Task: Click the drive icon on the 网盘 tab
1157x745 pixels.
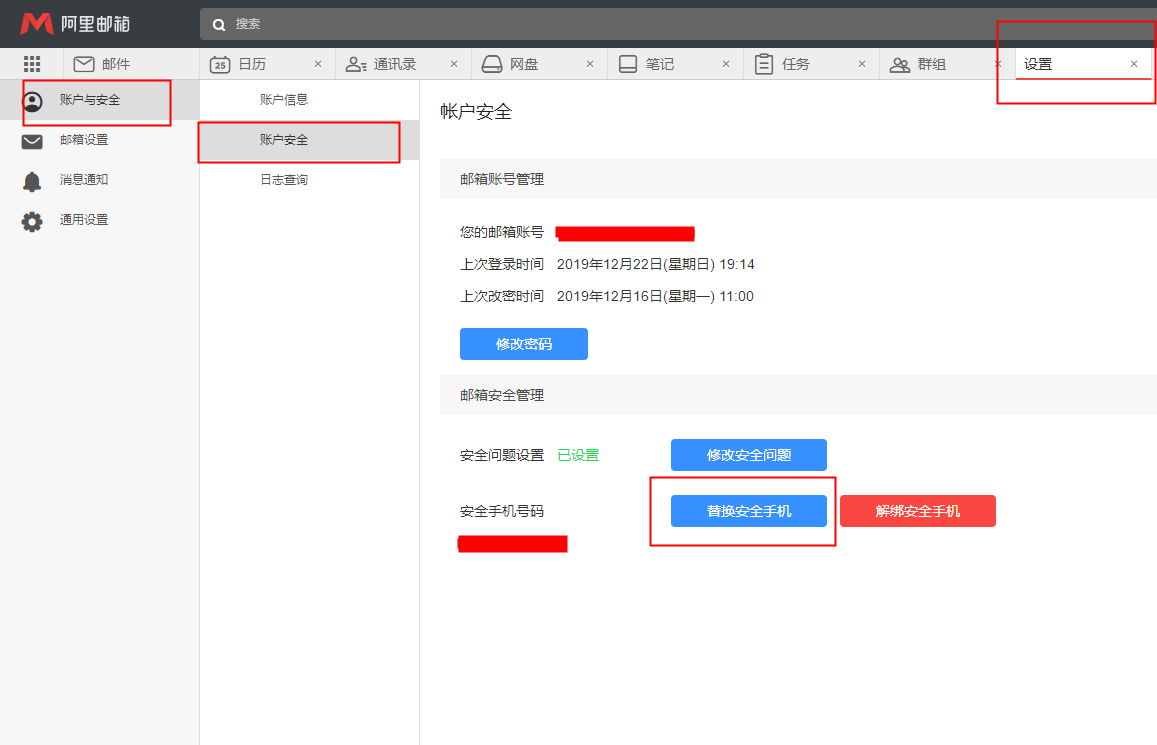Action: 491,63
